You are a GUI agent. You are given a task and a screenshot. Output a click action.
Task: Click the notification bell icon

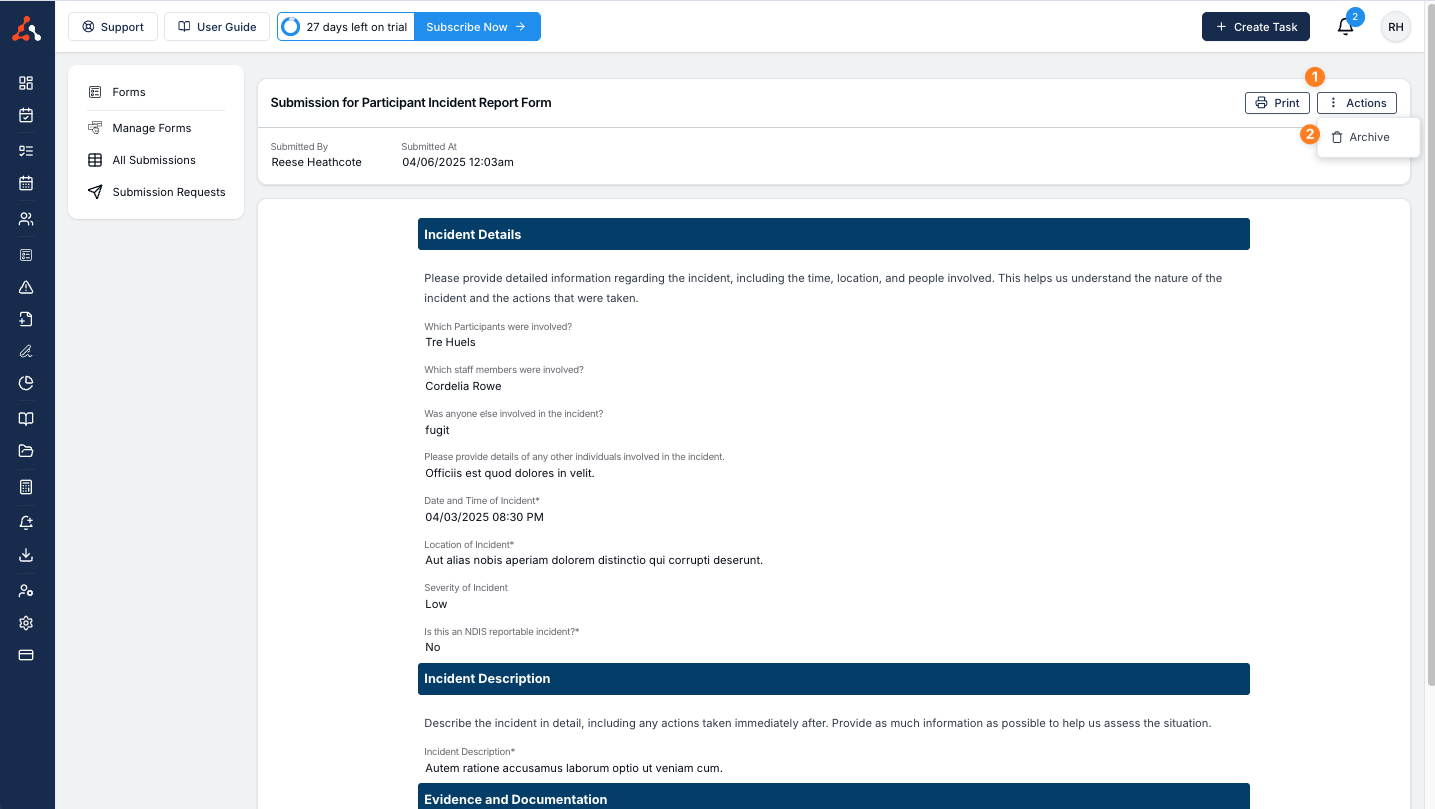tap(1345, 27)
